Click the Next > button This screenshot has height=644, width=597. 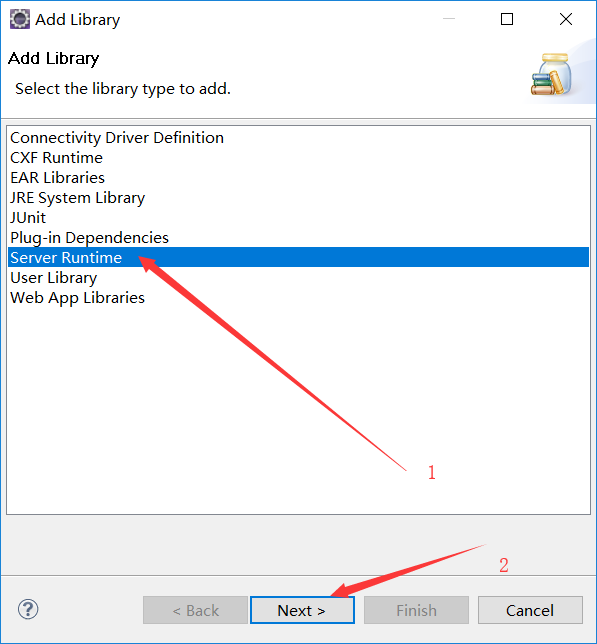click(x=302, y=610)
